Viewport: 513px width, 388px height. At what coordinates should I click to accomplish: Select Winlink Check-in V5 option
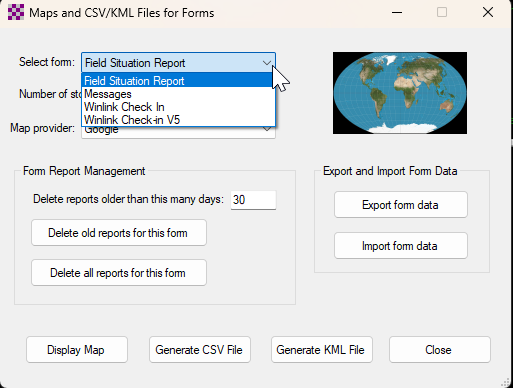pyautogui.click(x=178, y=120)
